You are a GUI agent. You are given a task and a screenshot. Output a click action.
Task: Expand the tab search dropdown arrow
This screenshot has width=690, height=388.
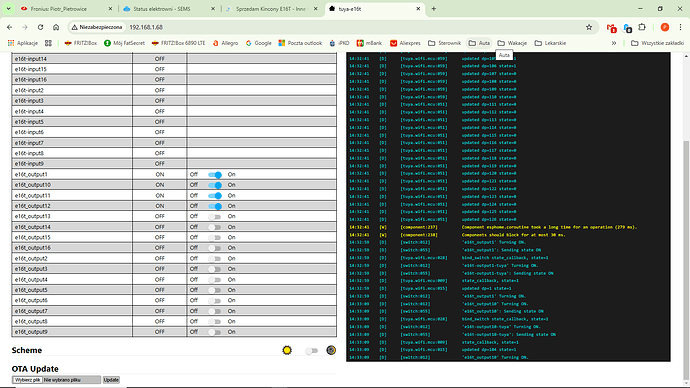tap(8, 9)
